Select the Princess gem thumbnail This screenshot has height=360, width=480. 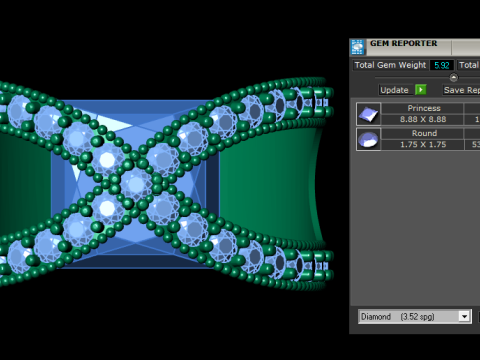pyautogui.click(x=368, y=114)
